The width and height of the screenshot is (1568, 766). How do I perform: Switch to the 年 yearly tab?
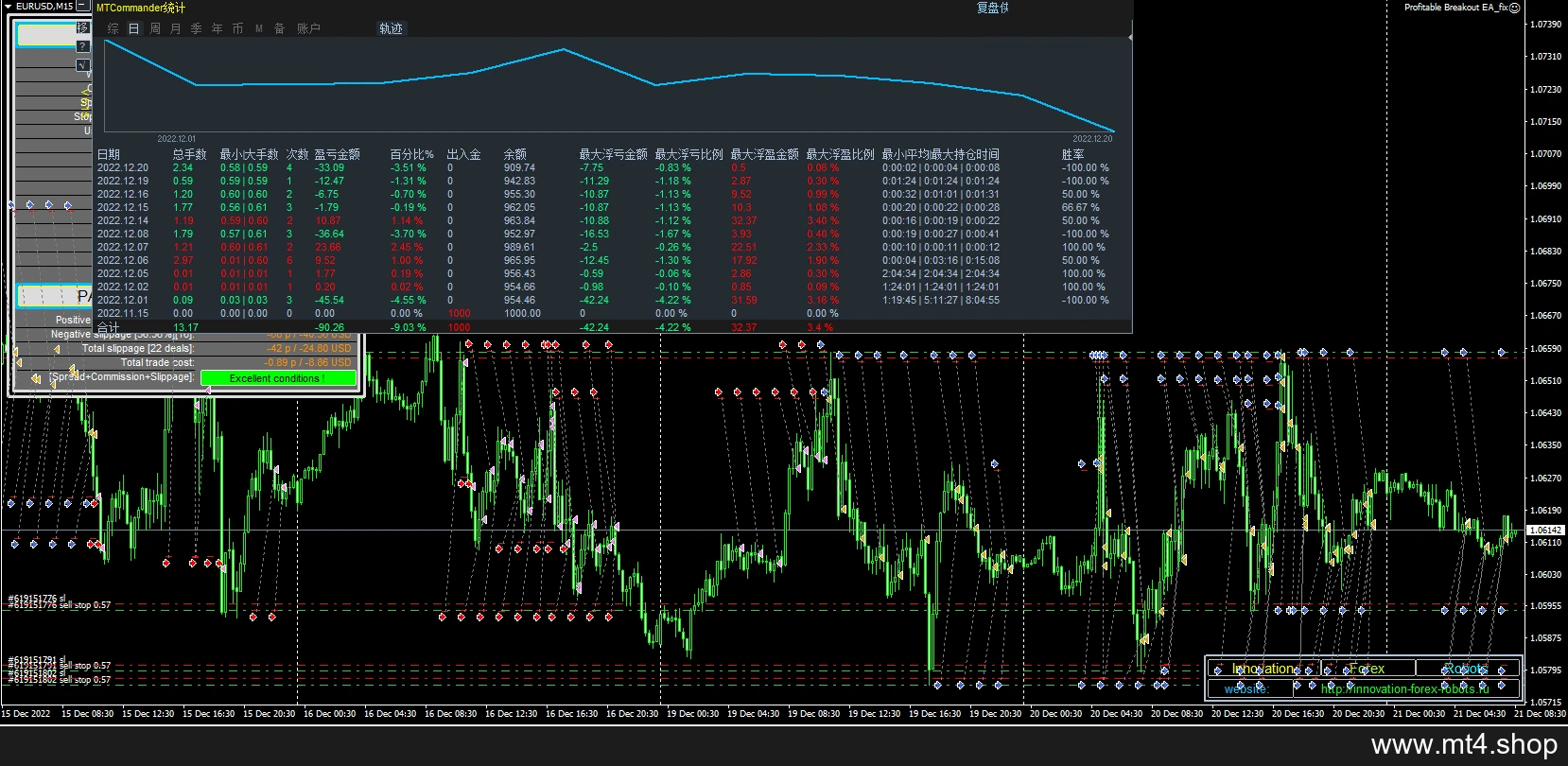(x=218, y=28)
